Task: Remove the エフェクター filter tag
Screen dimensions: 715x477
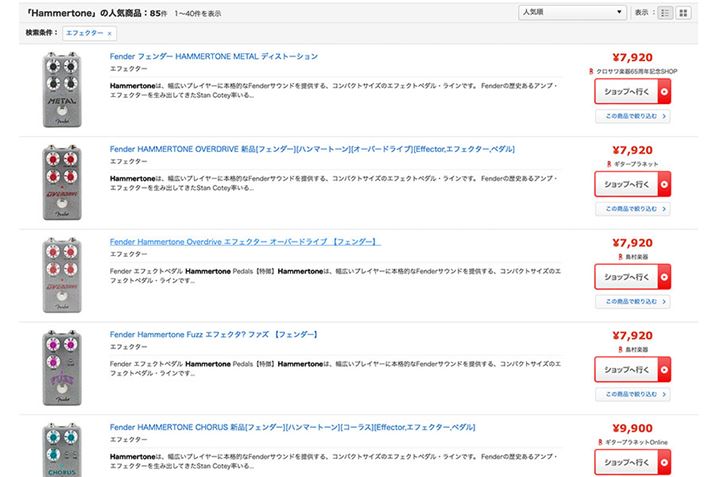Action: click(x=109, y=33)
